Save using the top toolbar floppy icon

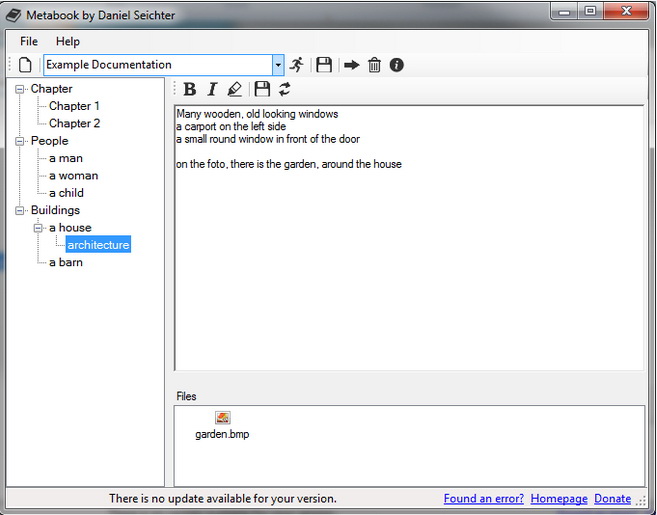point(324,65)
